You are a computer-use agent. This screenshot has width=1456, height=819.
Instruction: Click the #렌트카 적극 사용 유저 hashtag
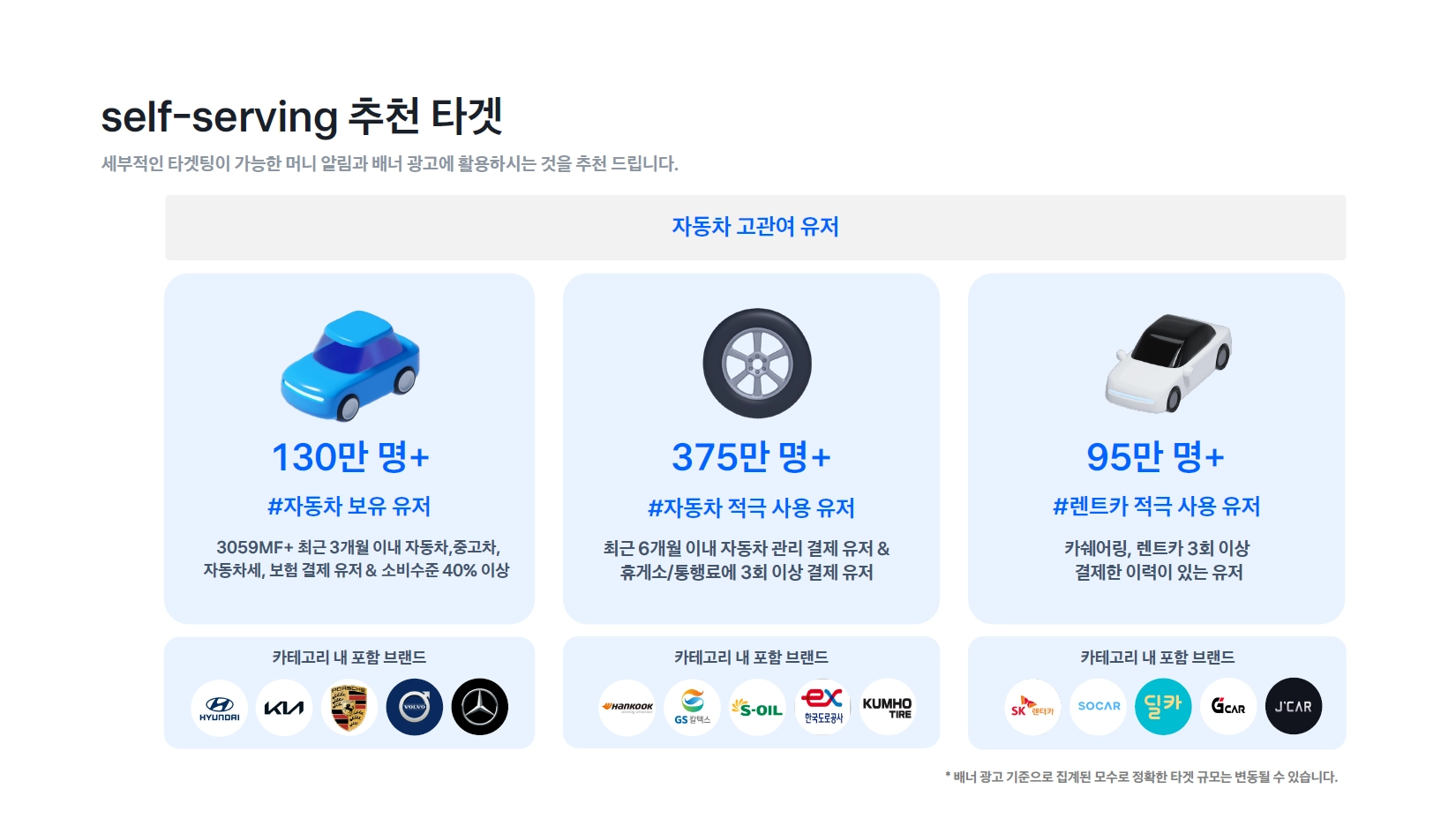1157,507
